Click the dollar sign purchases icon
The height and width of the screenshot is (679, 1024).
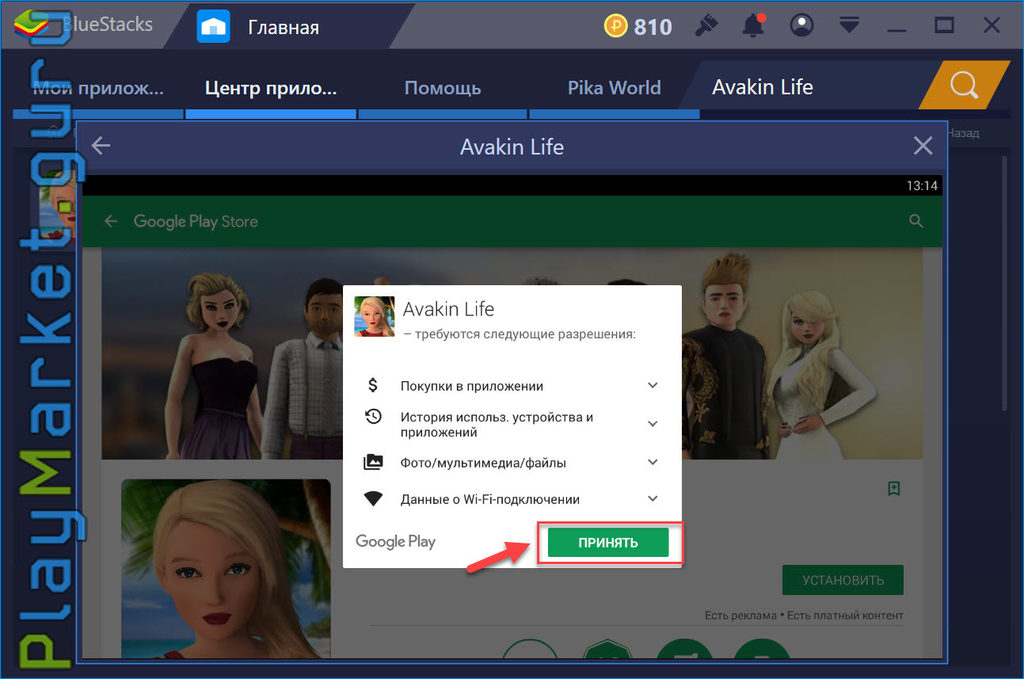[373, 385]
